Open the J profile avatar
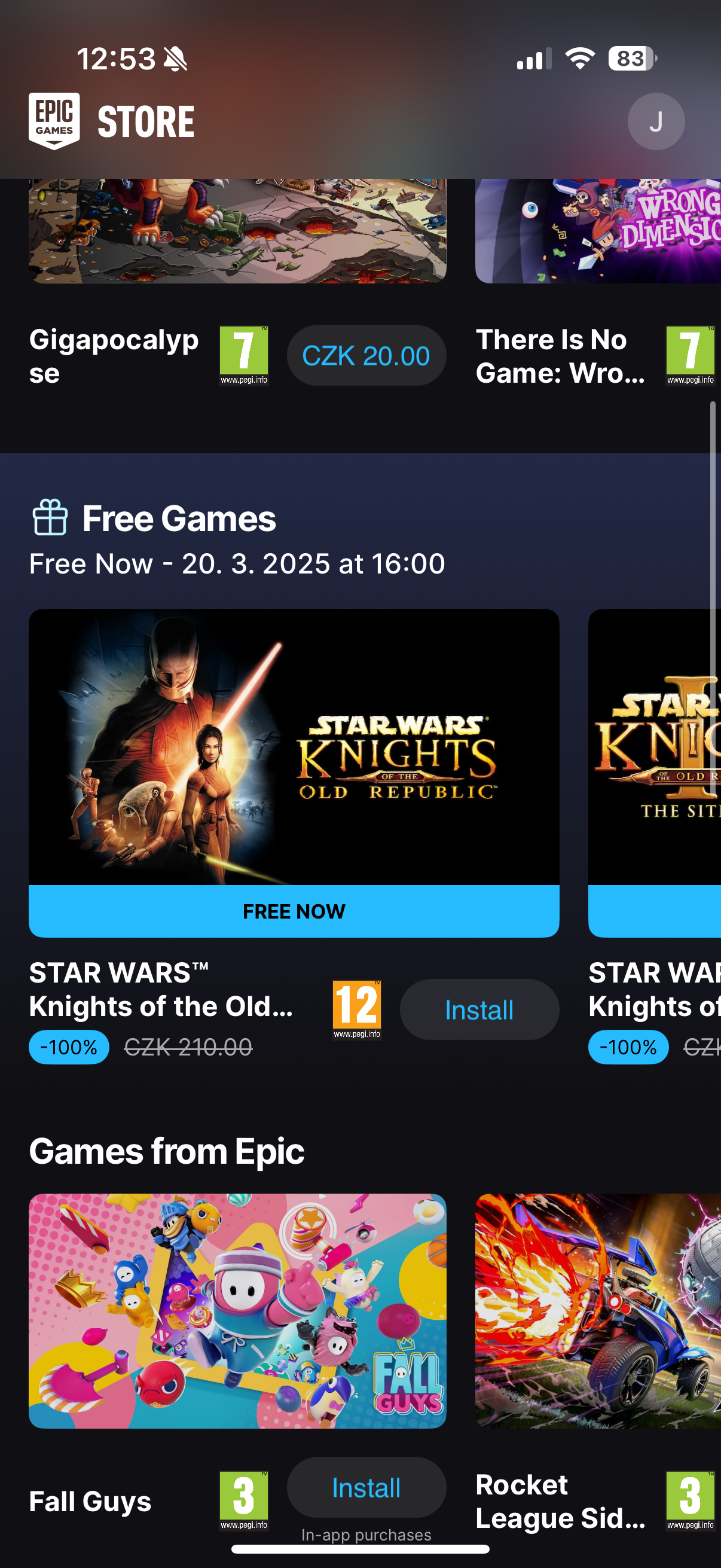The height and width of the screenshot is (1568, 721). point(655,121)
